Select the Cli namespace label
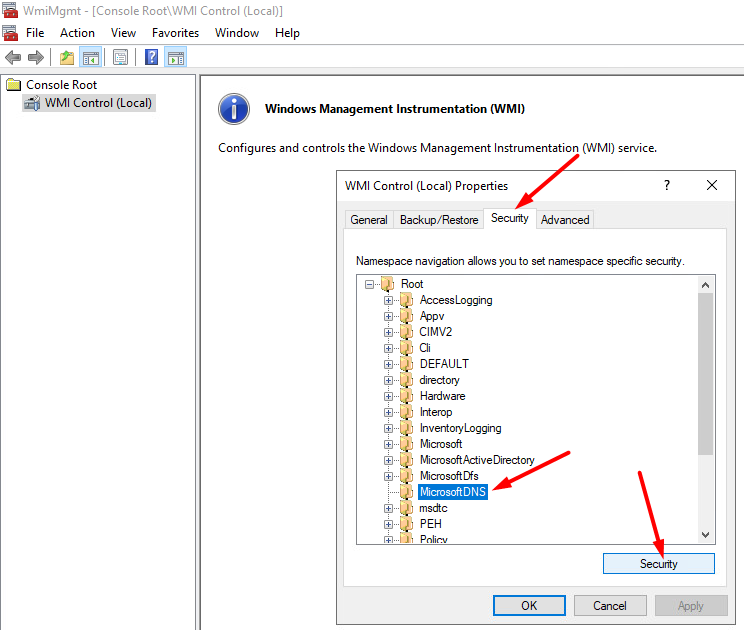This screenshot has width=744, height=630. (x=425, y=348)
